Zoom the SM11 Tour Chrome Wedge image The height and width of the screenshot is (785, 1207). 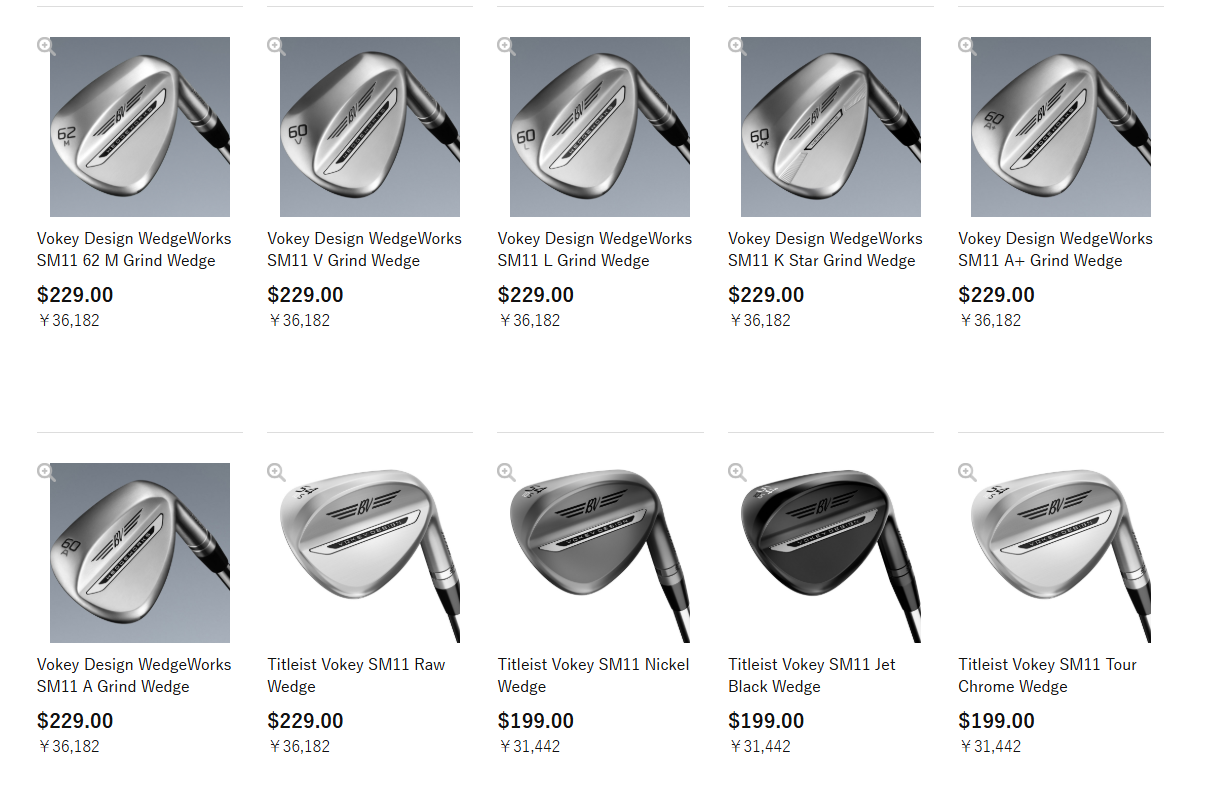[x=967, y=472]
